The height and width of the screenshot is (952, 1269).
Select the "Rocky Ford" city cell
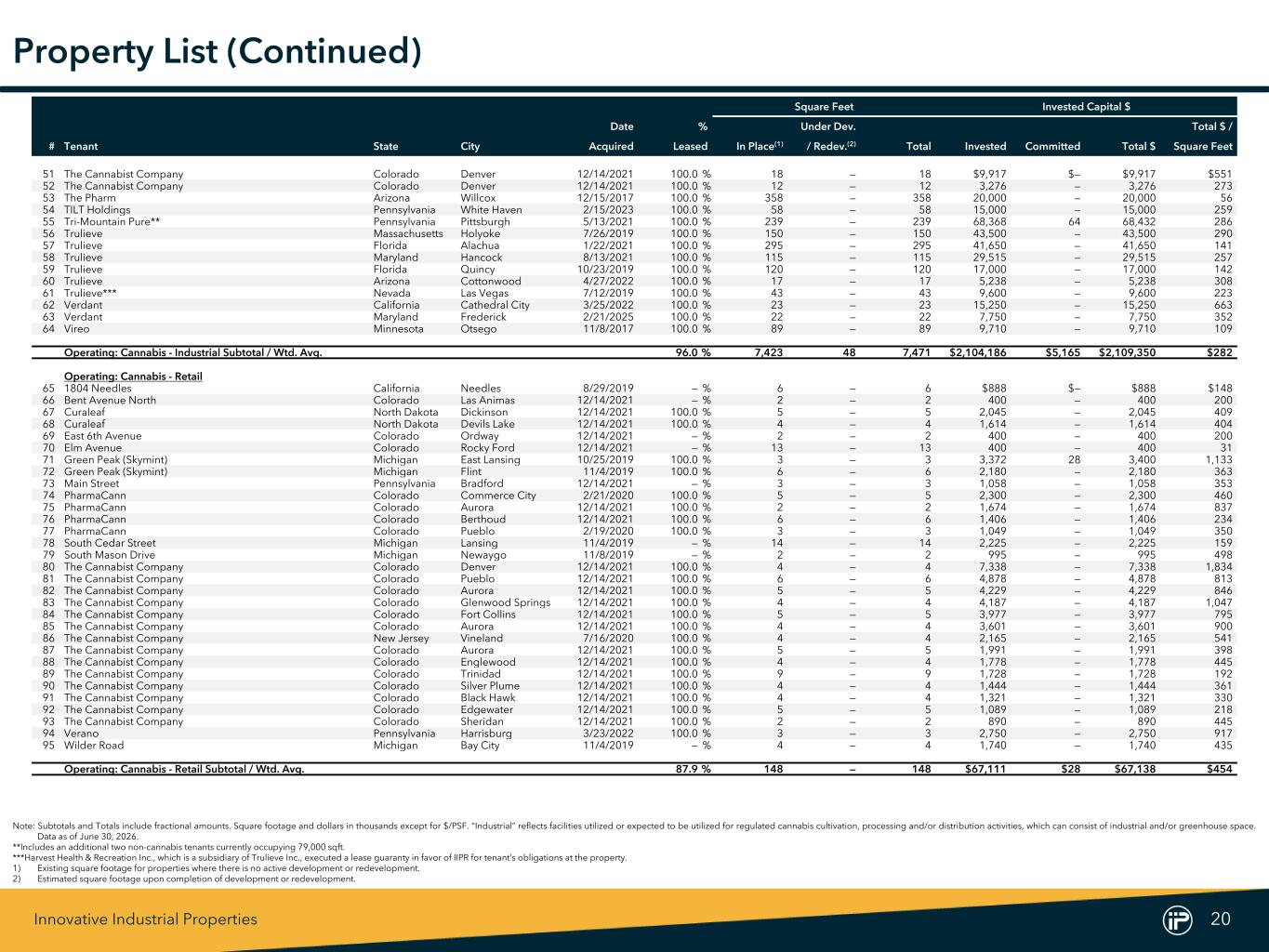point(486,448)
